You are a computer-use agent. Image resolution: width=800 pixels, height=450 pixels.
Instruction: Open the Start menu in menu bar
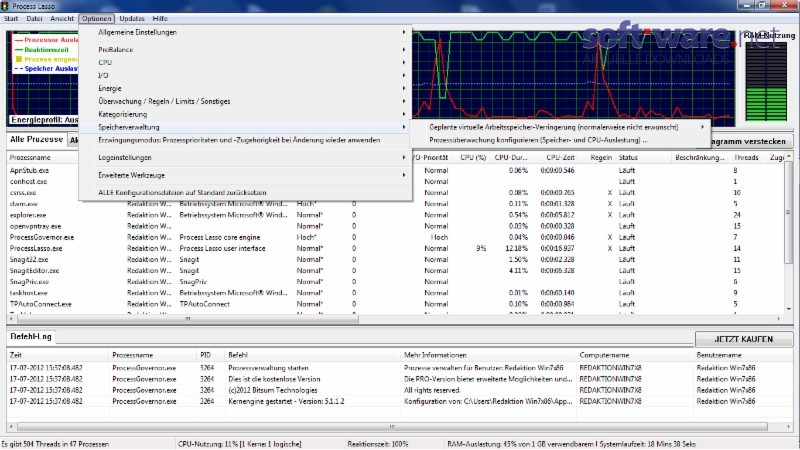pos(11,18)
